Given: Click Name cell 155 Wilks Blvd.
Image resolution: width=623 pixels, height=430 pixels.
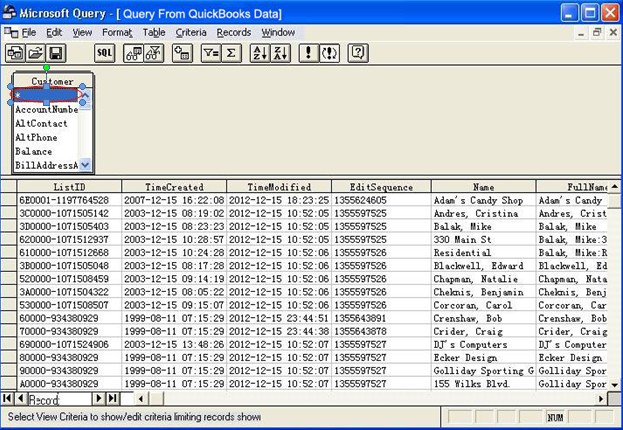Looking at the screenshot, I should tap(484, 384).
